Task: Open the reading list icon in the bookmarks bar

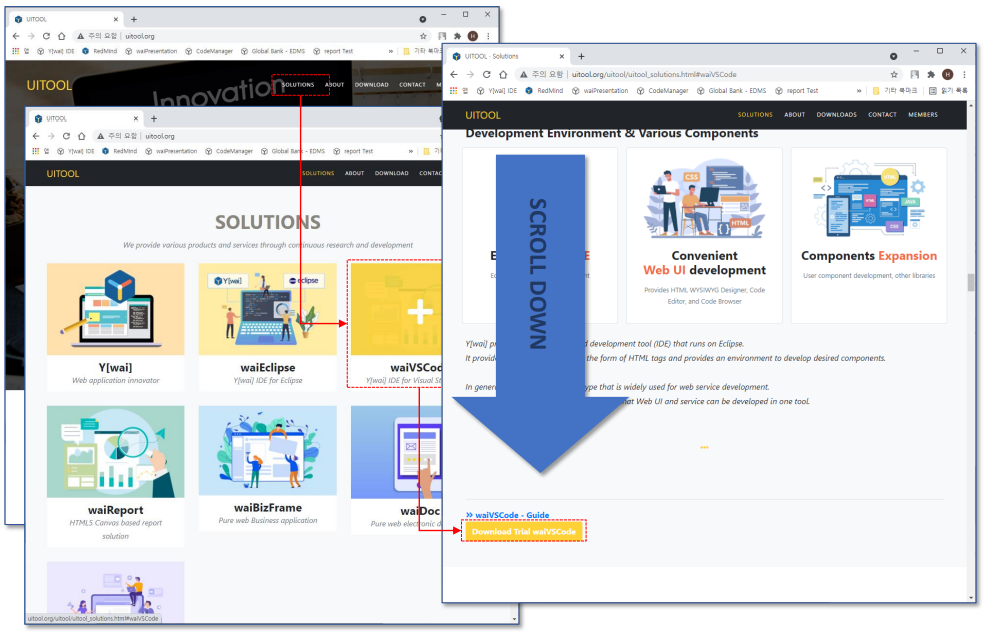Action: [x=933, y=90]
